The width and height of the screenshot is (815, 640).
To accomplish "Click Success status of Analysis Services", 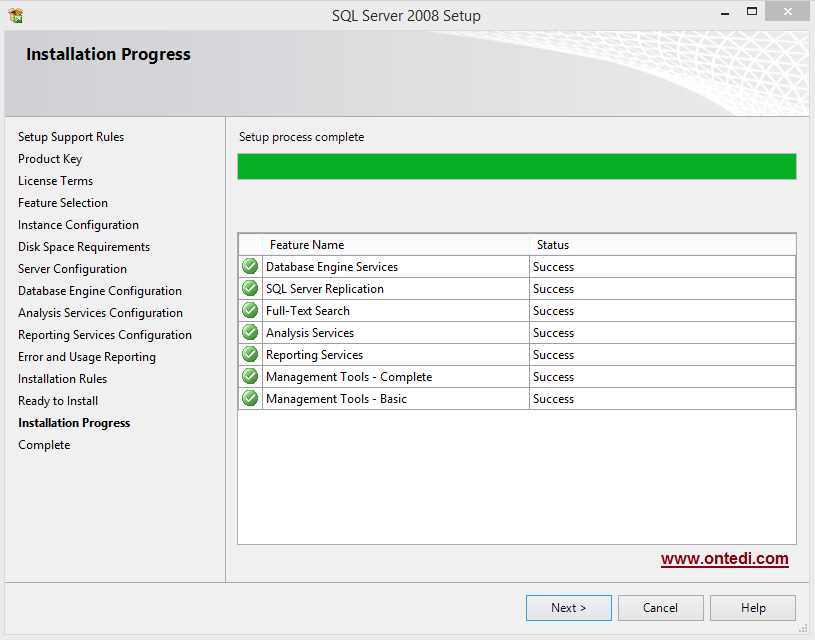I will point(554,333).
